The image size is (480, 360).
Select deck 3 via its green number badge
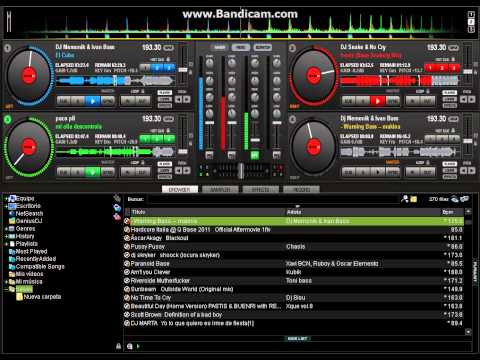(x=7, y=119)
